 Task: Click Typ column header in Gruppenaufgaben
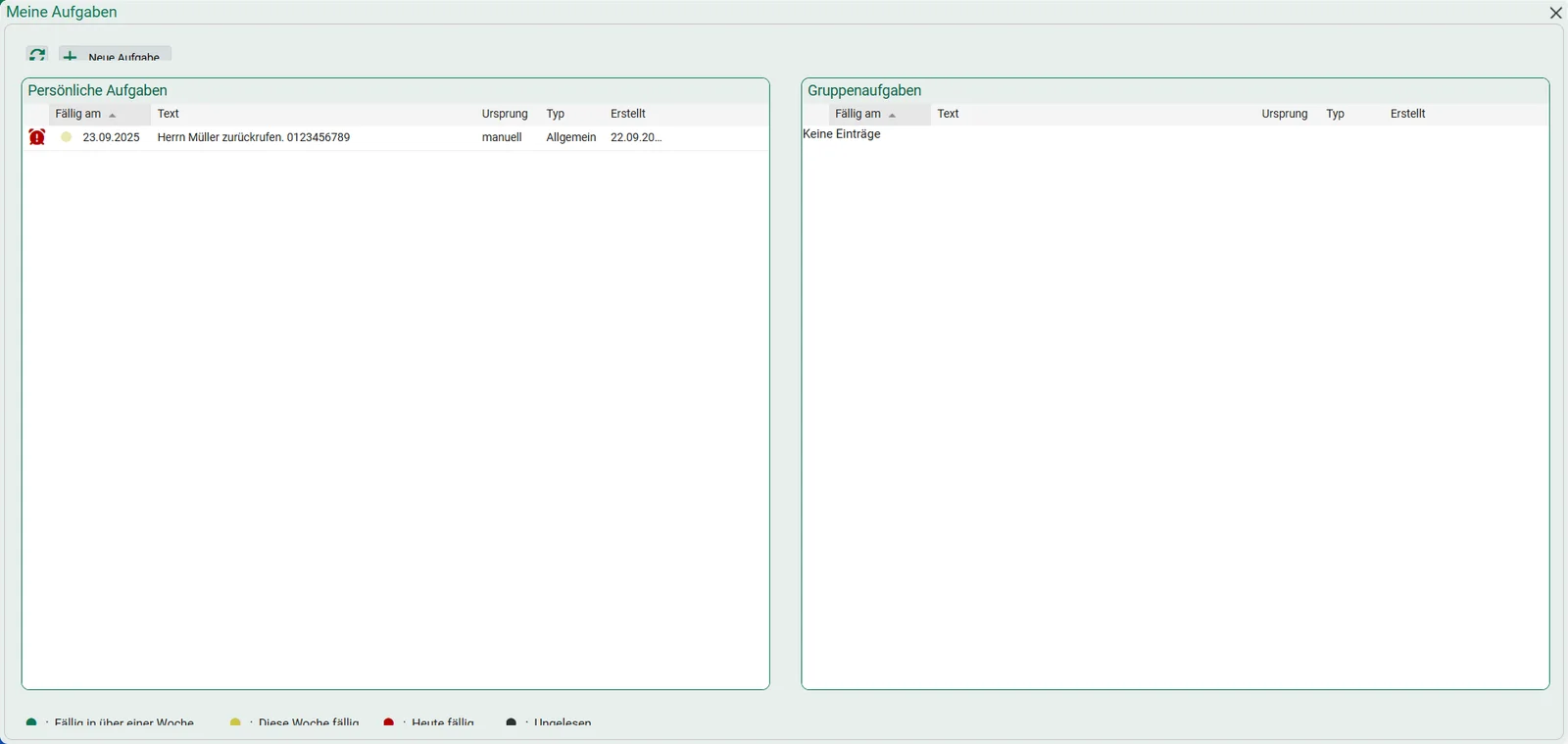pyautogui.click(x=1336, y=114)
